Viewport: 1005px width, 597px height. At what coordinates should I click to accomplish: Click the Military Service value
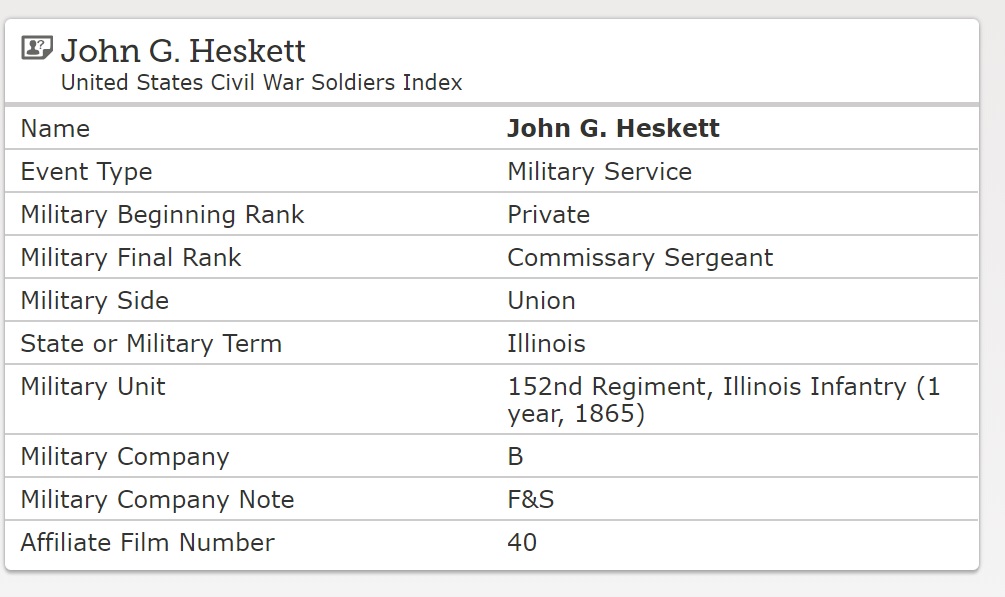[x=599, y=172]
